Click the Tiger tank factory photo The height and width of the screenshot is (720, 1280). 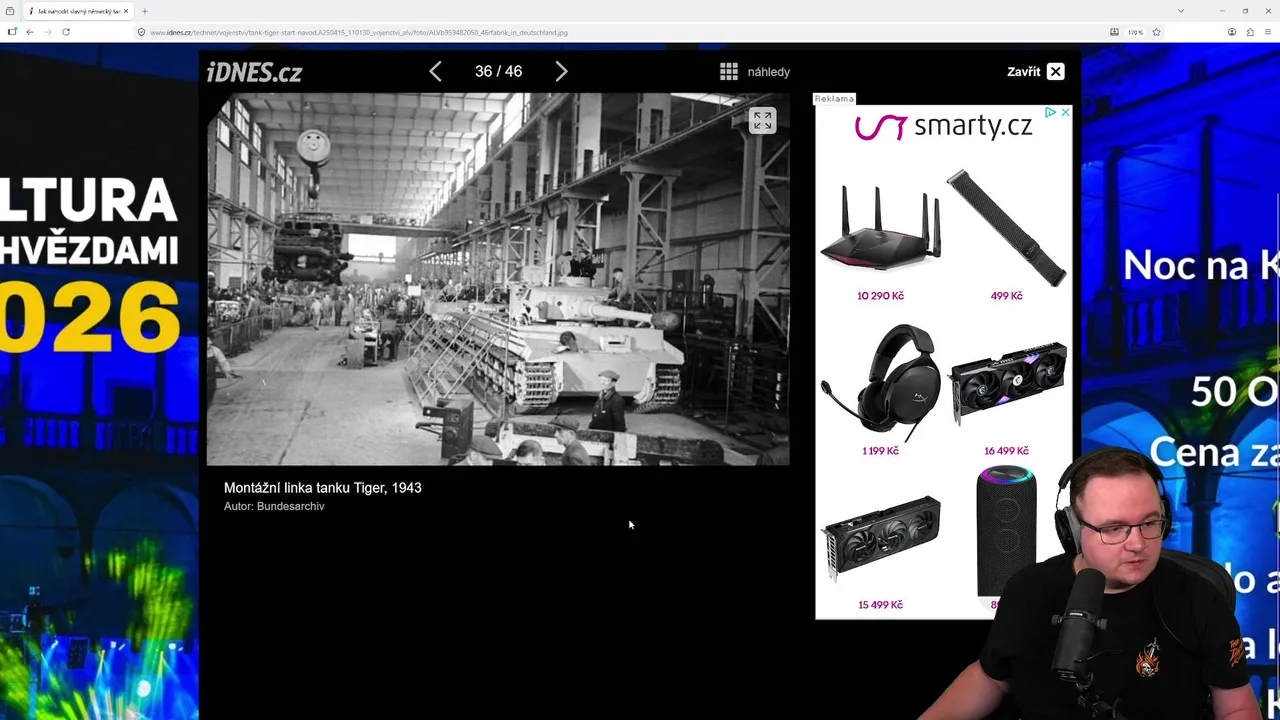coord(498,279)
